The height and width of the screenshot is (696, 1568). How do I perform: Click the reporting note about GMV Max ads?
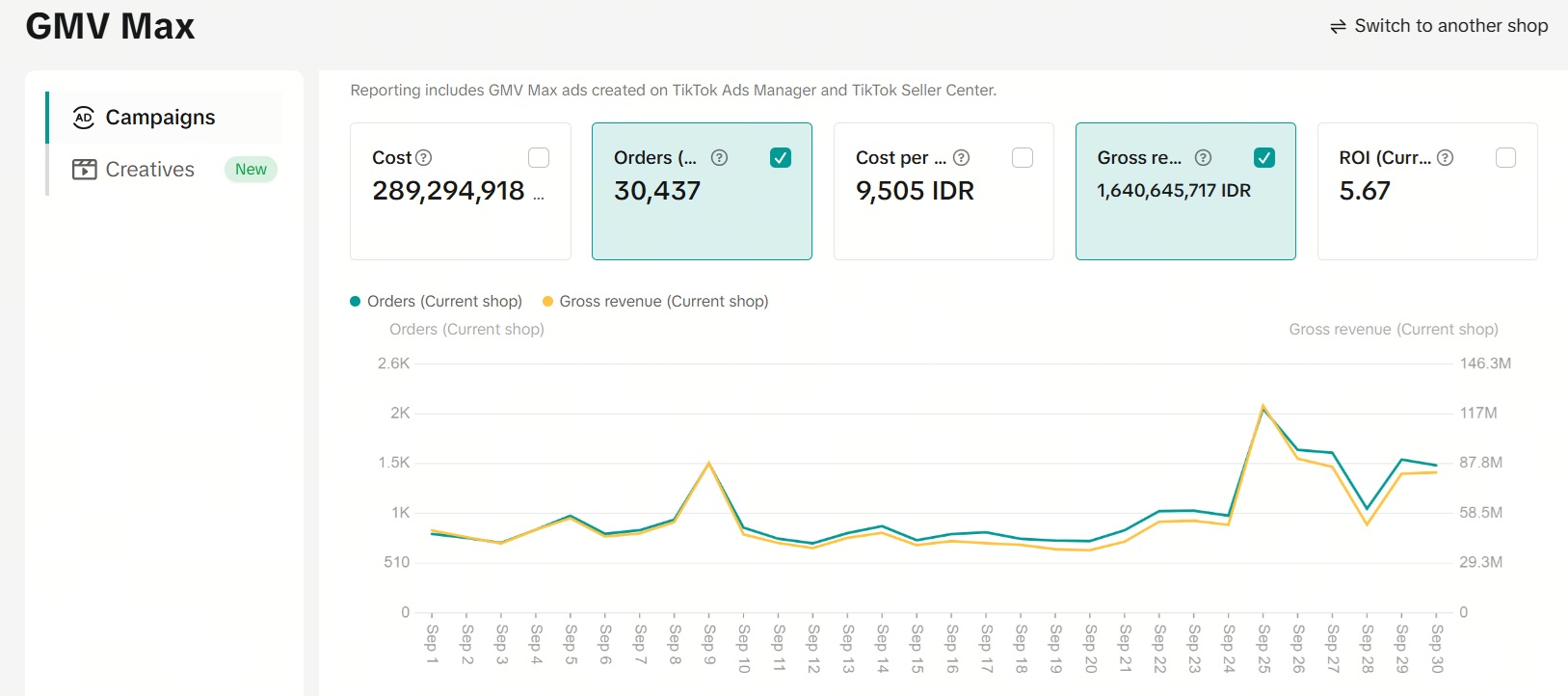674,91
